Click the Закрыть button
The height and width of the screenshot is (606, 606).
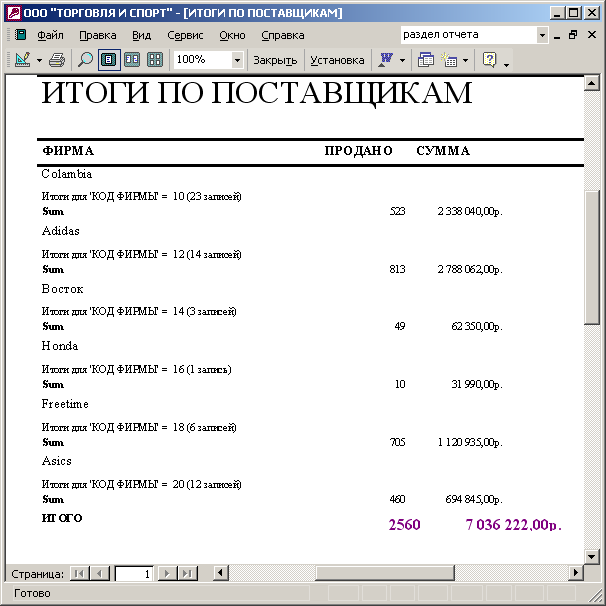(275, 60)
